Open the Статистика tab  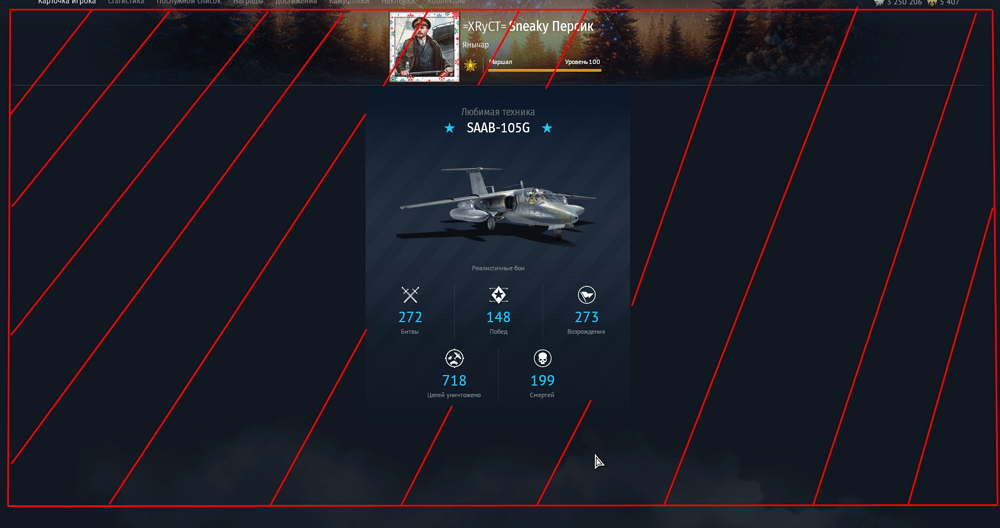(126, 2)
